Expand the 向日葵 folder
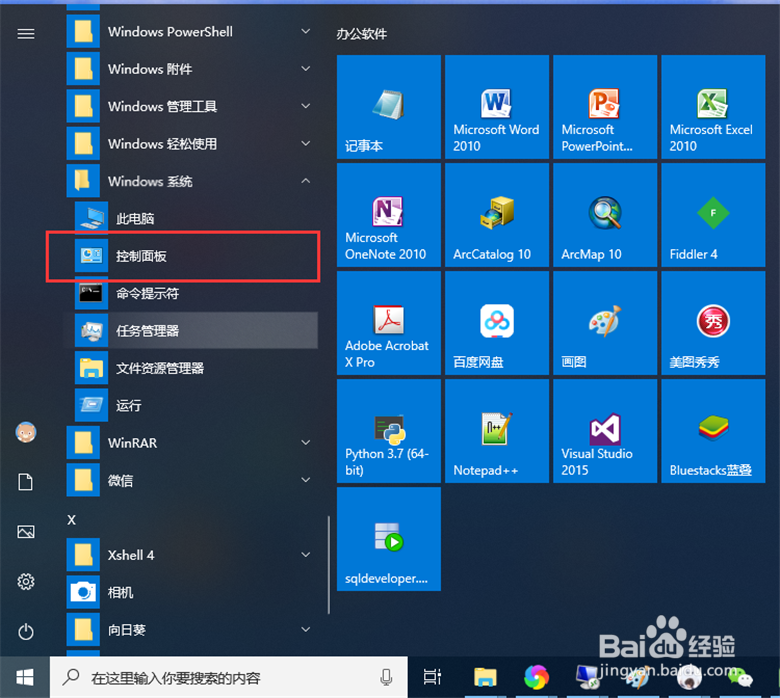This screenshot has width=780, height=698. (192, 630)
